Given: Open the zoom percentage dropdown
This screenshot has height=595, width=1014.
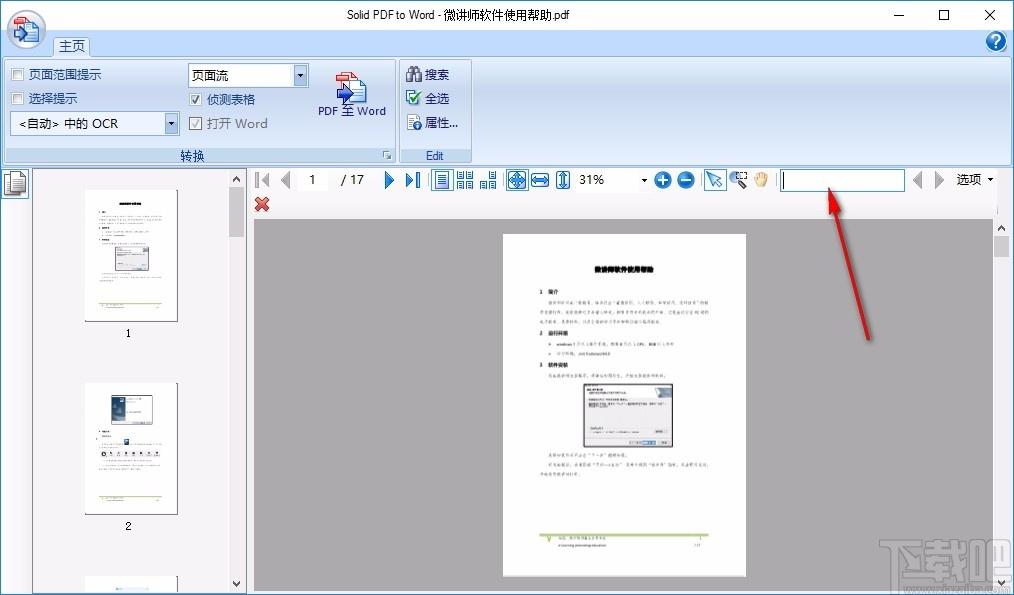Looking at the screenshot, I should pos(643,180).
